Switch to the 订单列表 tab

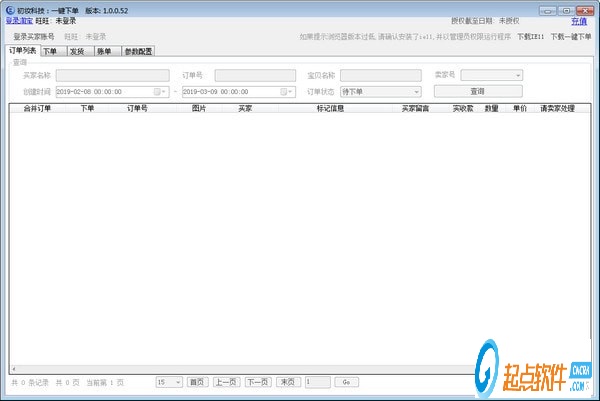tap(23, 51)
